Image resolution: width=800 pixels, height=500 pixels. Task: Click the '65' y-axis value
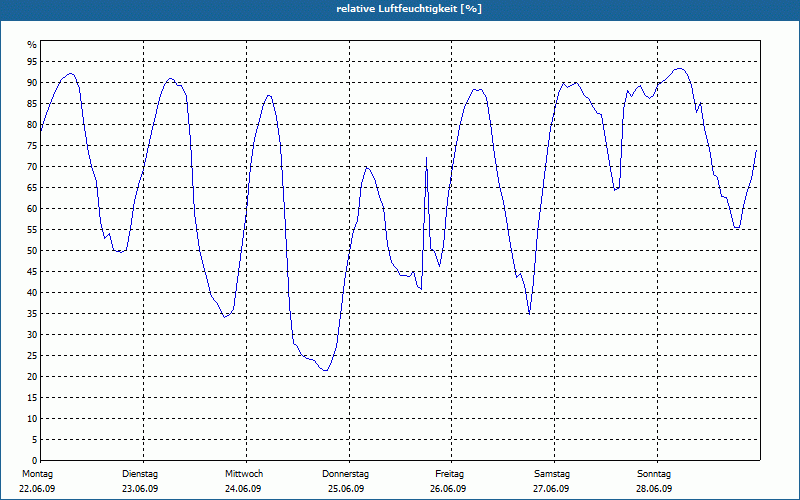click(x=32, y=188)
